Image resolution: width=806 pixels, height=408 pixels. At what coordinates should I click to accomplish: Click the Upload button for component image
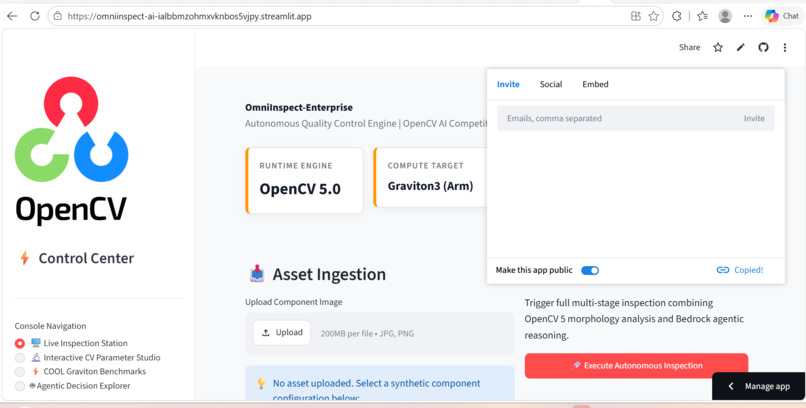point(282,332)
